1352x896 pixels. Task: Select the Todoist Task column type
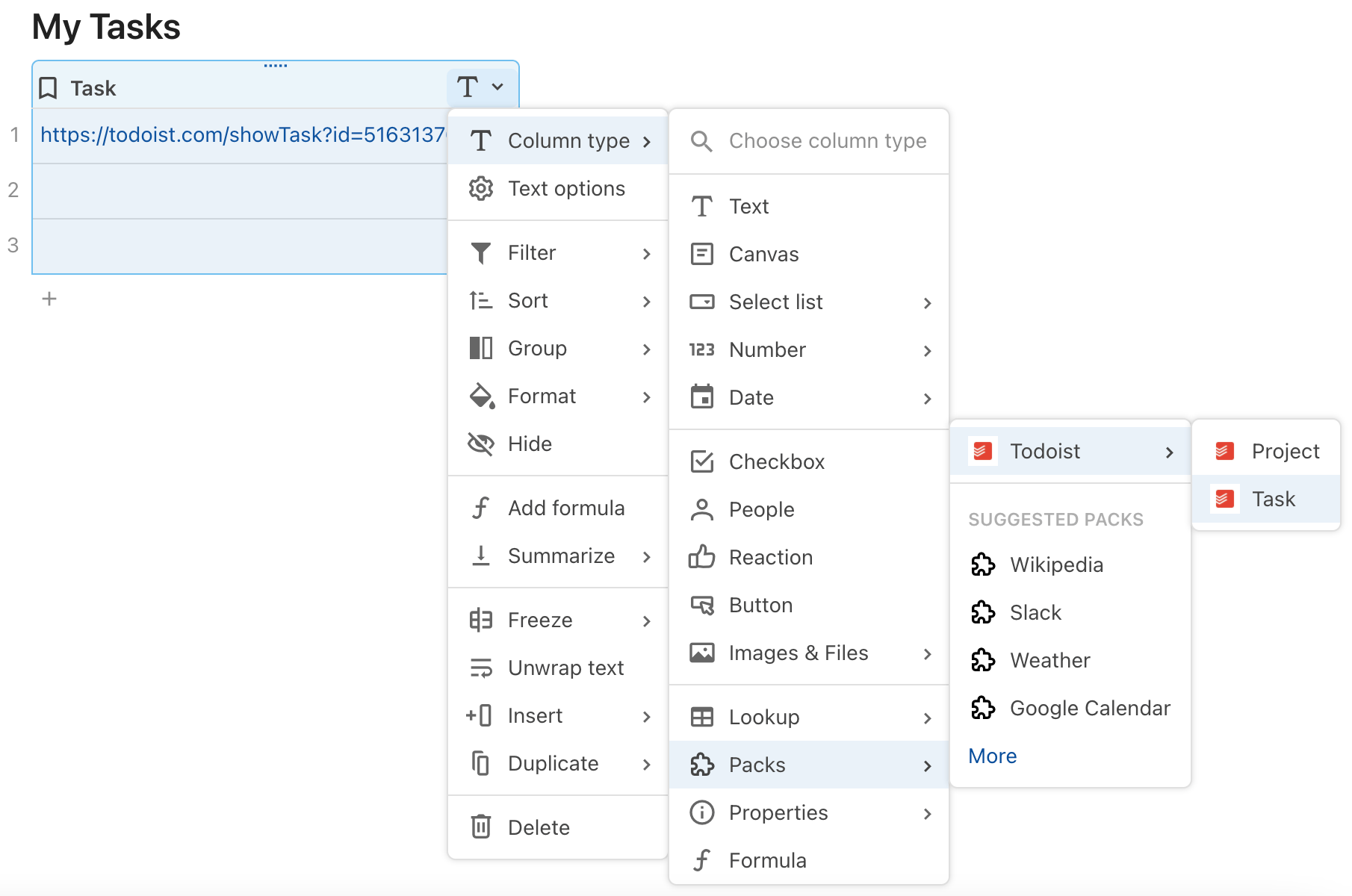(1265, 499)
